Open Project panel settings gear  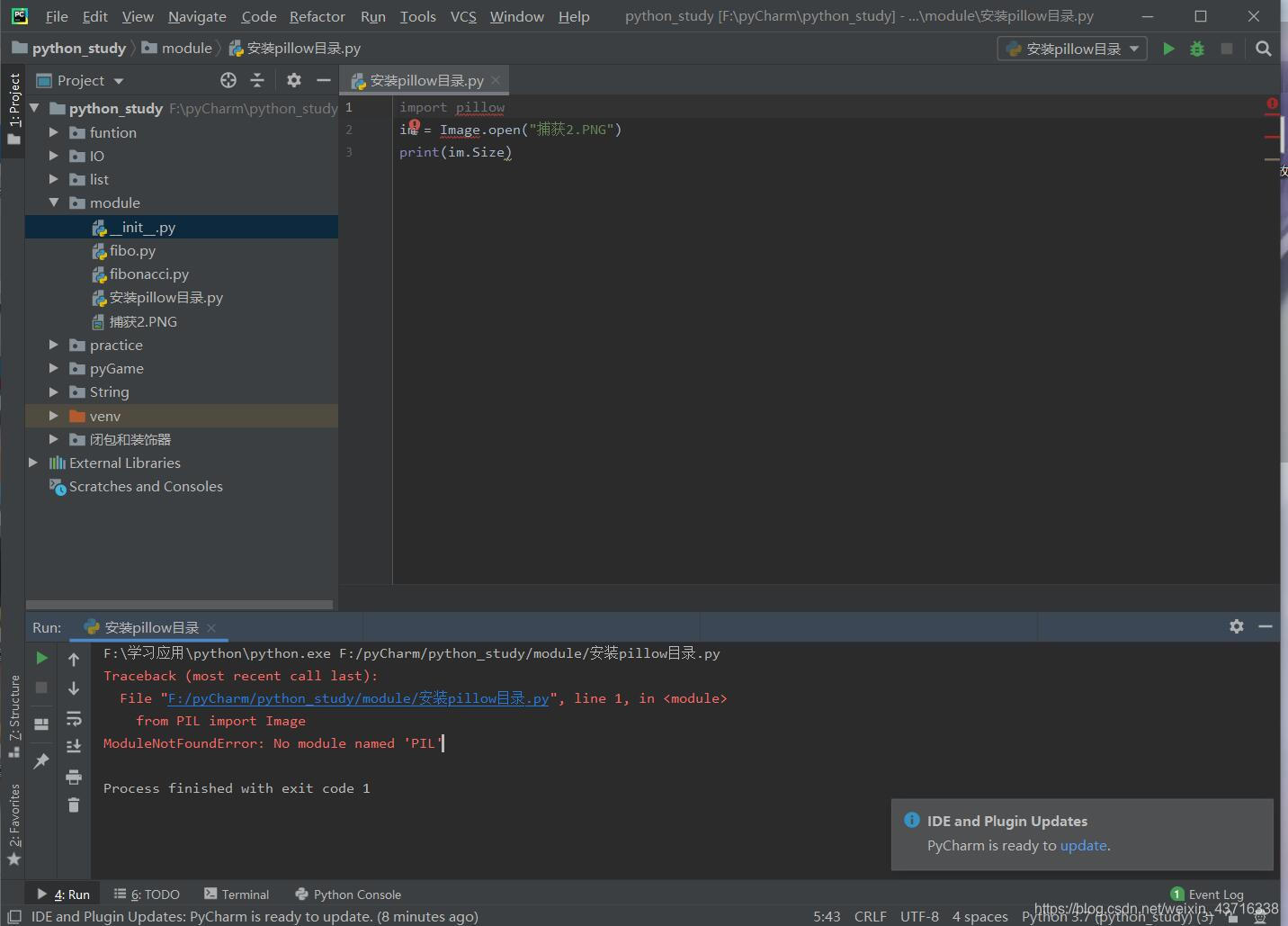[294, 80]
